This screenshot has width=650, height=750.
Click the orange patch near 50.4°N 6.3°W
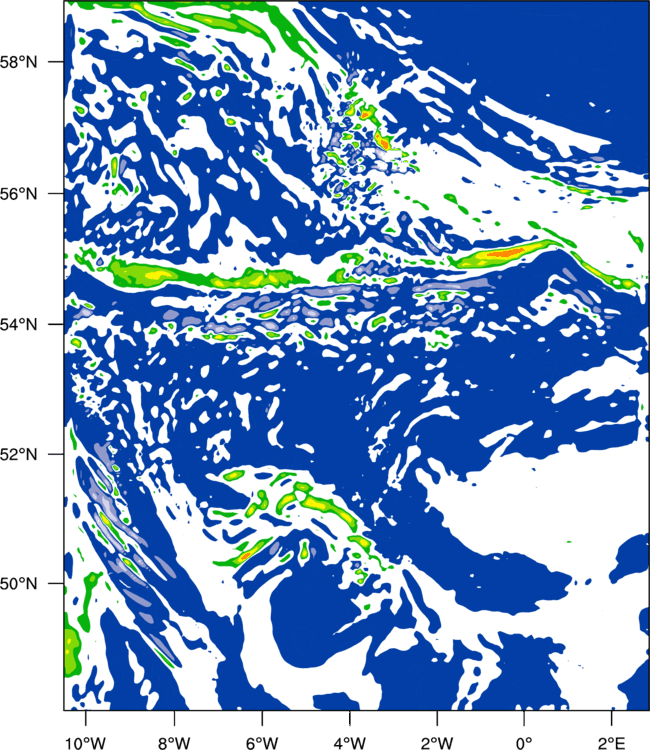(245, 556)
